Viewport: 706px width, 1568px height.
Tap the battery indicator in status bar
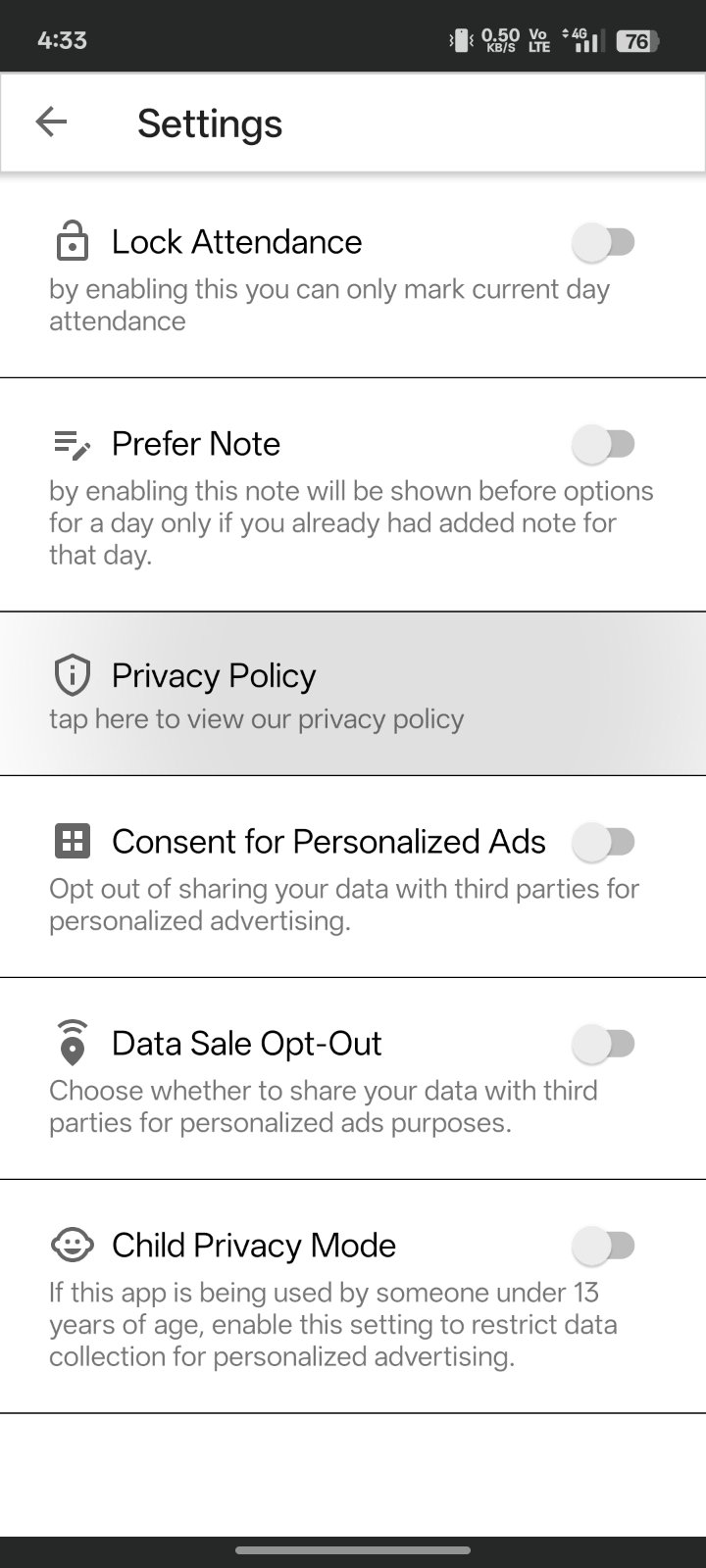(x=637, y=41)
